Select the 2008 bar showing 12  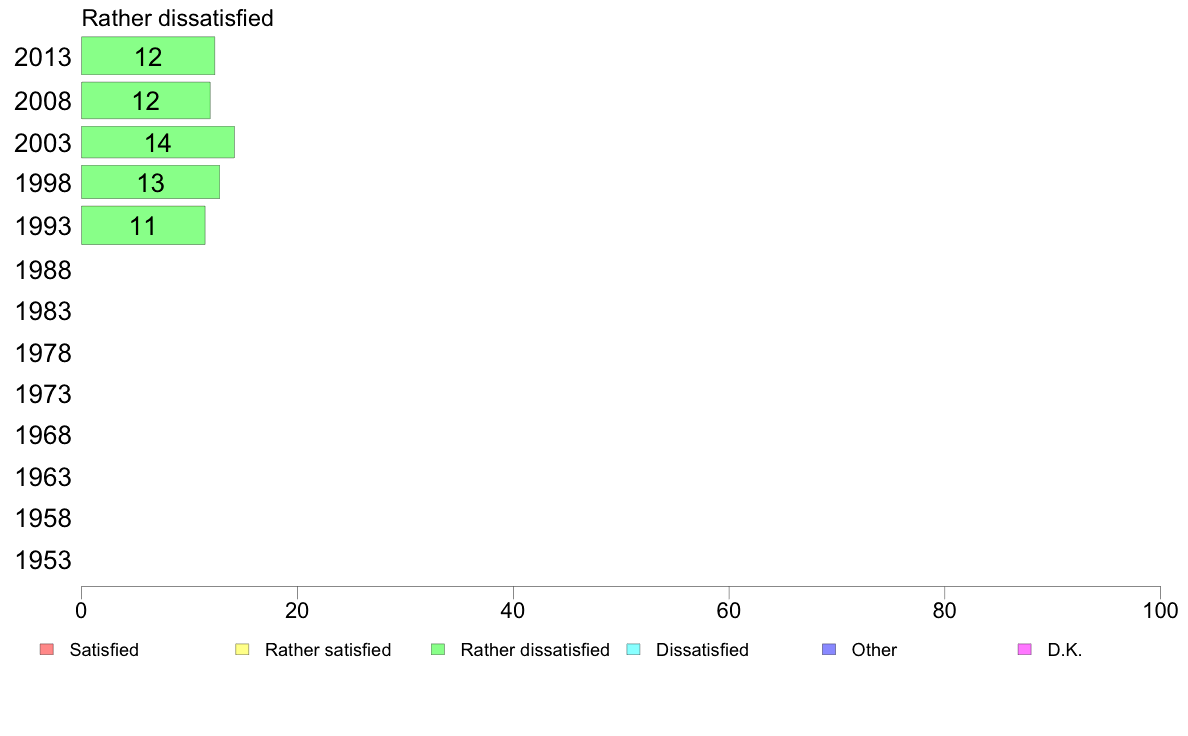coord(145,100)
